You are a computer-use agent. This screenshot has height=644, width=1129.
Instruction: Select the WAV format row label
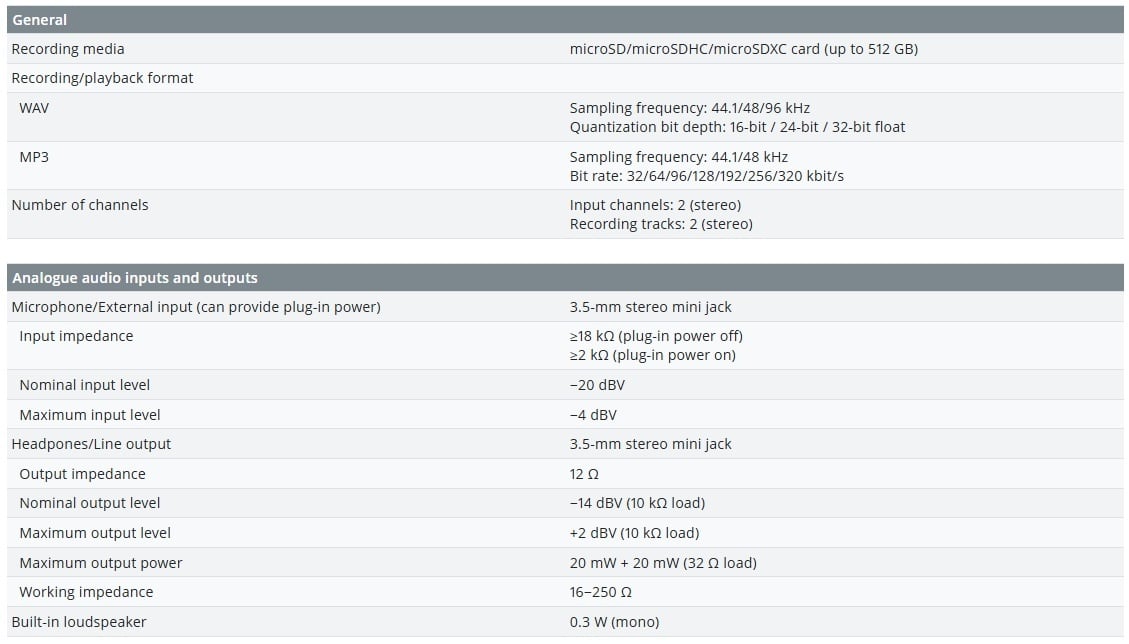pos(34,108)
